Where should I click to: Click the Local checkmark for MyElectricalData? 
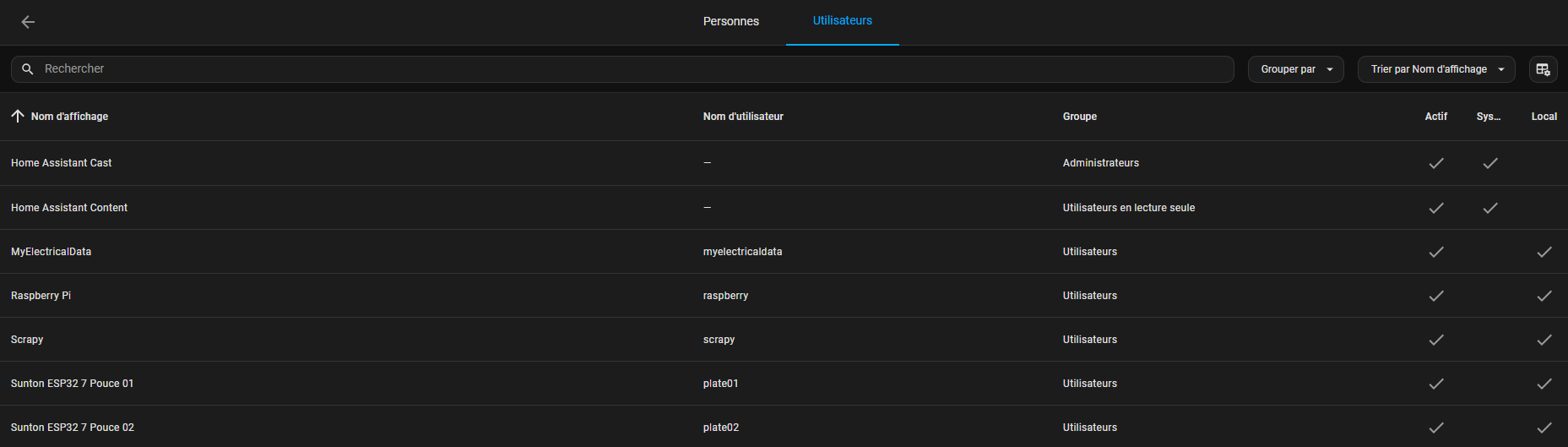click(x=1544, y=252)
